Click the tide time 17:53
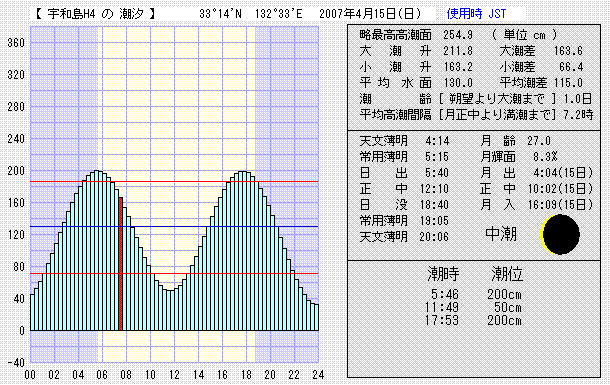Image resolution: width=610 pixels, height=385 pixels. tap(442, 320)
